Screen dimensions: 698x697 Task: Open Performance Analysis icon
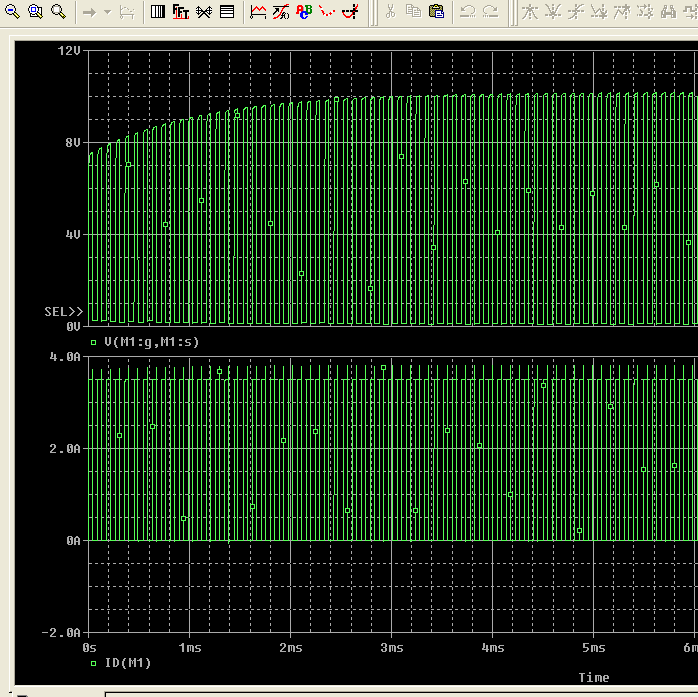tap(204, 12)
